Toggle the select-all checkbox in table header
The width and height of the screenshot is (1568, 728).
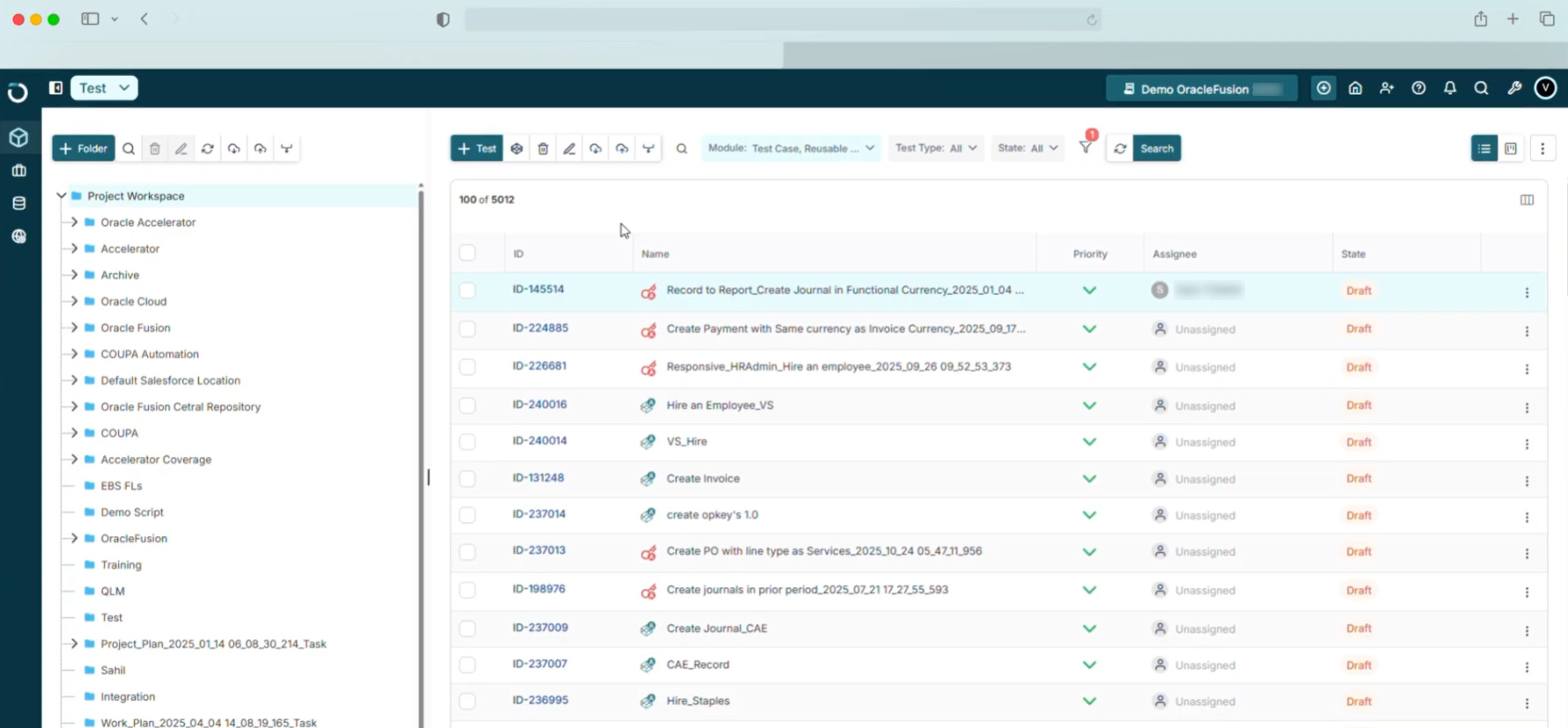(x=467, y=254)
